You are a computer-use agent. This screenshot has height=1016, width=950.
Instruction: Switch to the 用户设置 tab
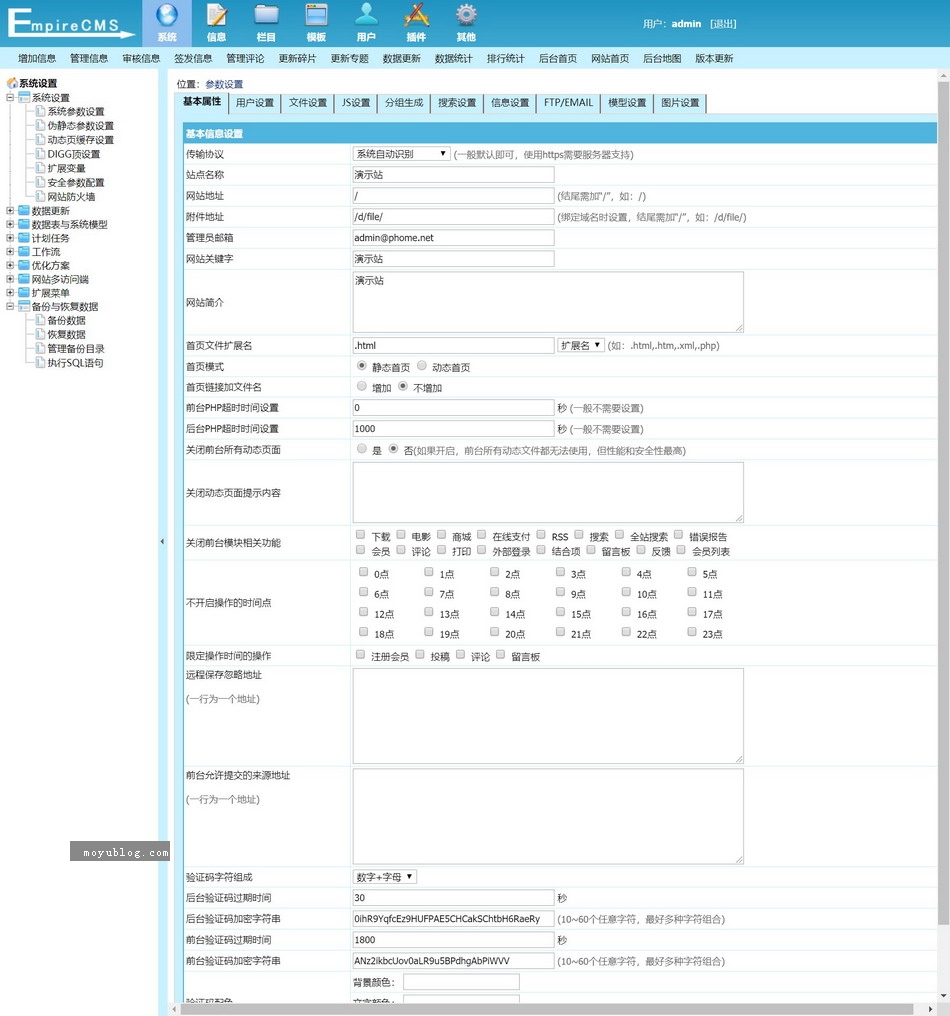pos(255,103)
